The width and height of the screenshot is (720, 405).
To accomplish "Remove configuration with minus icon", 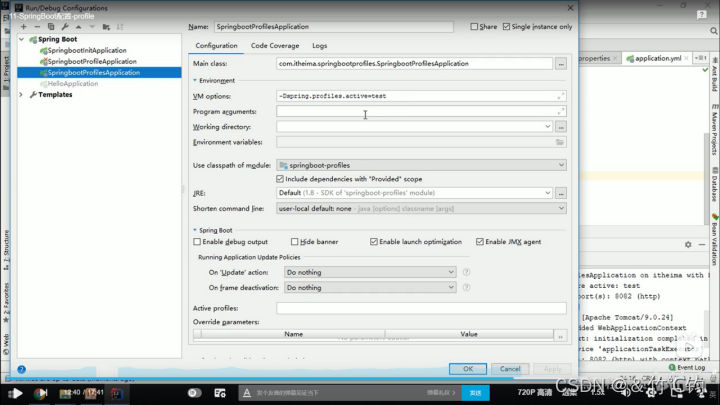I will pyautogui.click(x=37, y=27).
